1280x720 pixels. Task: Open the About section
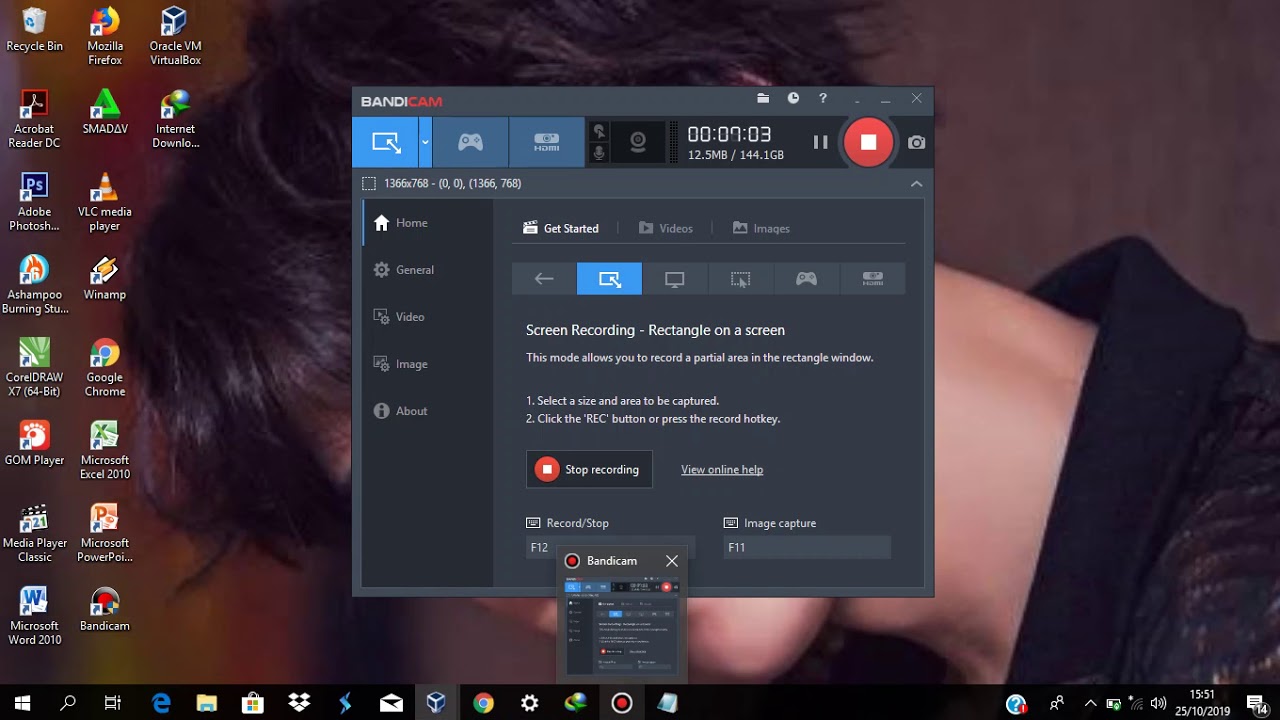click(x=428, y=411)
